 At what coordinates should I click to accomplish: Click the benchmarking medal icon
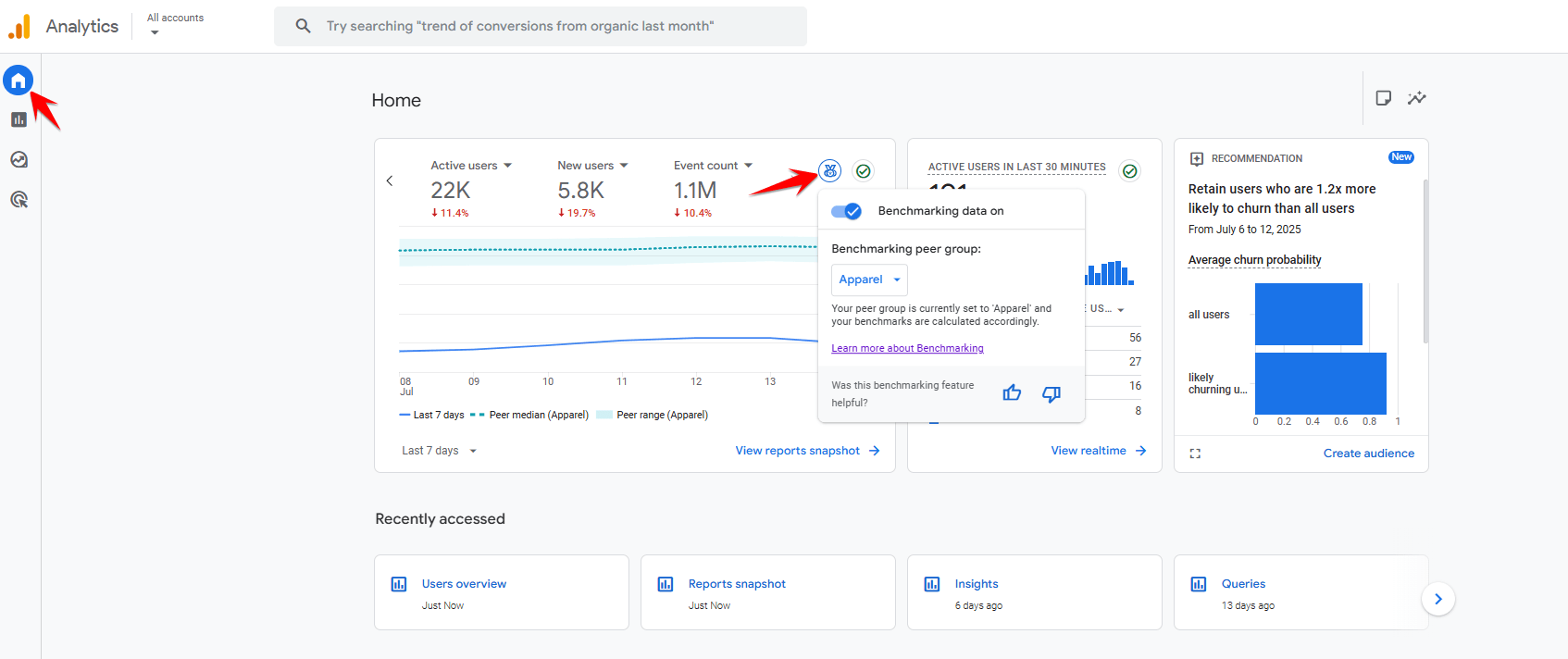pyautogui.click(x=830, y=171)
